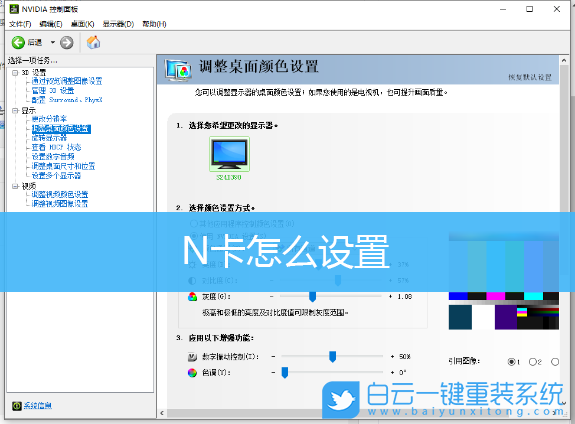Click the grey Forward arrow button

[66, 43]
